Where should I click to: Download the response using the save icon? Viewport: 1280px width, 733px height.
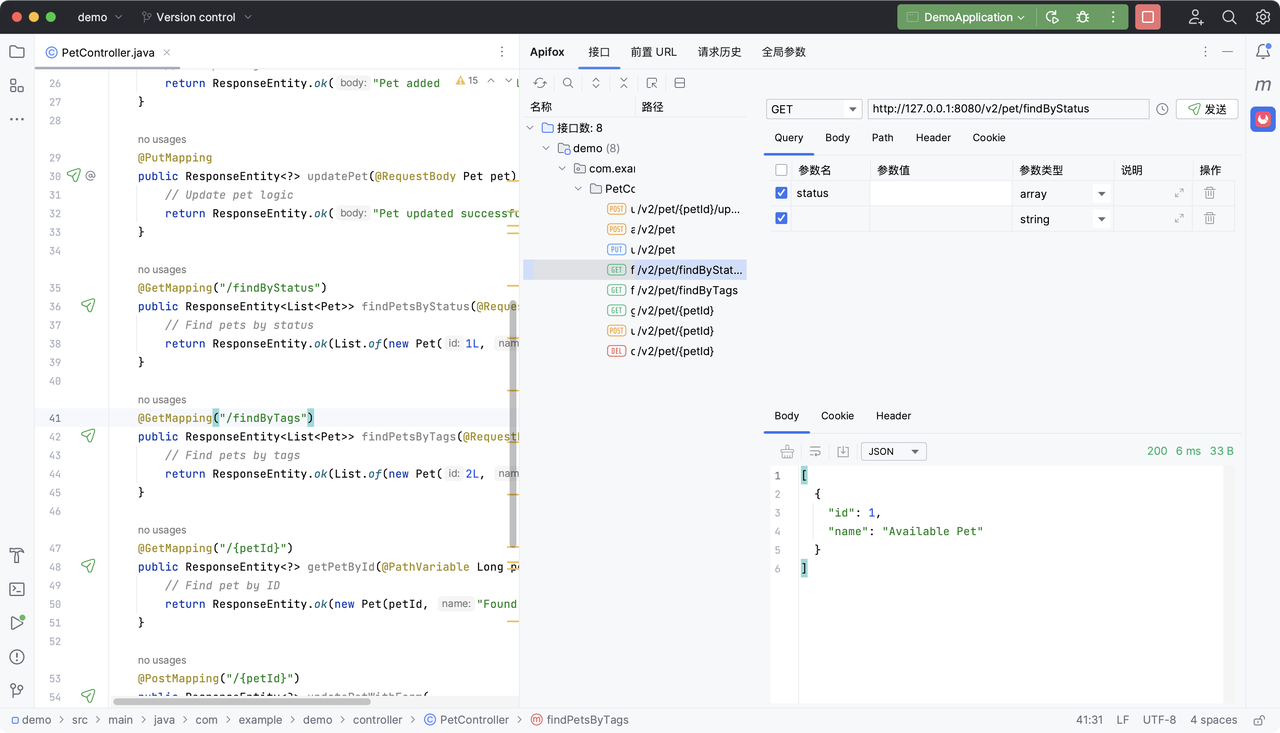click(x=843, y=451)
